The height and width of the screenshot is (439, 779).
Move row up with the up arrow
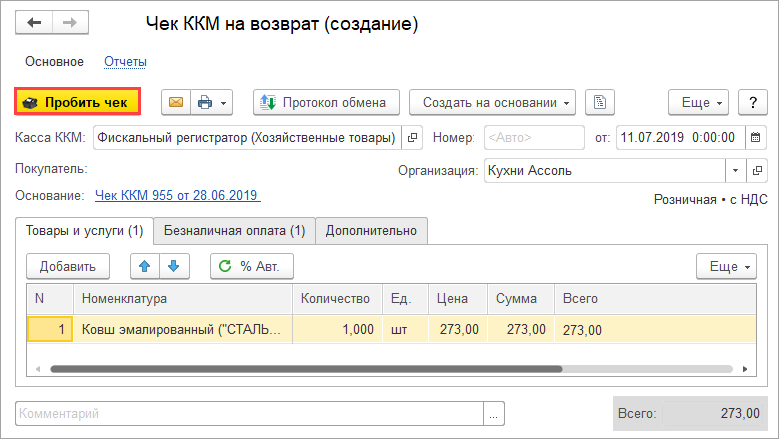pos(145,266)
